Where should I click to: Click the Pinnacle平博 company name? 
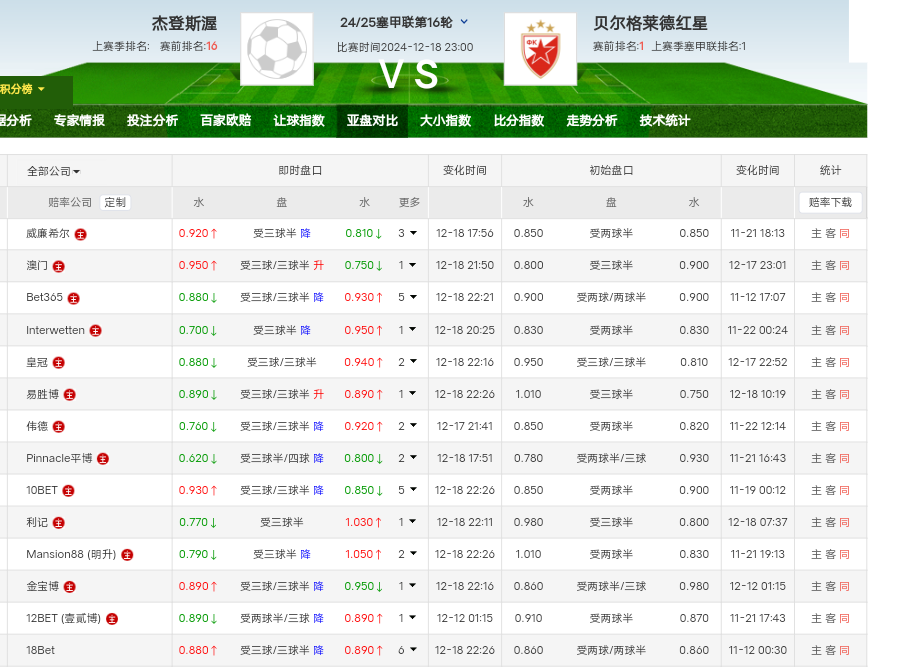[x=59, y=458]
